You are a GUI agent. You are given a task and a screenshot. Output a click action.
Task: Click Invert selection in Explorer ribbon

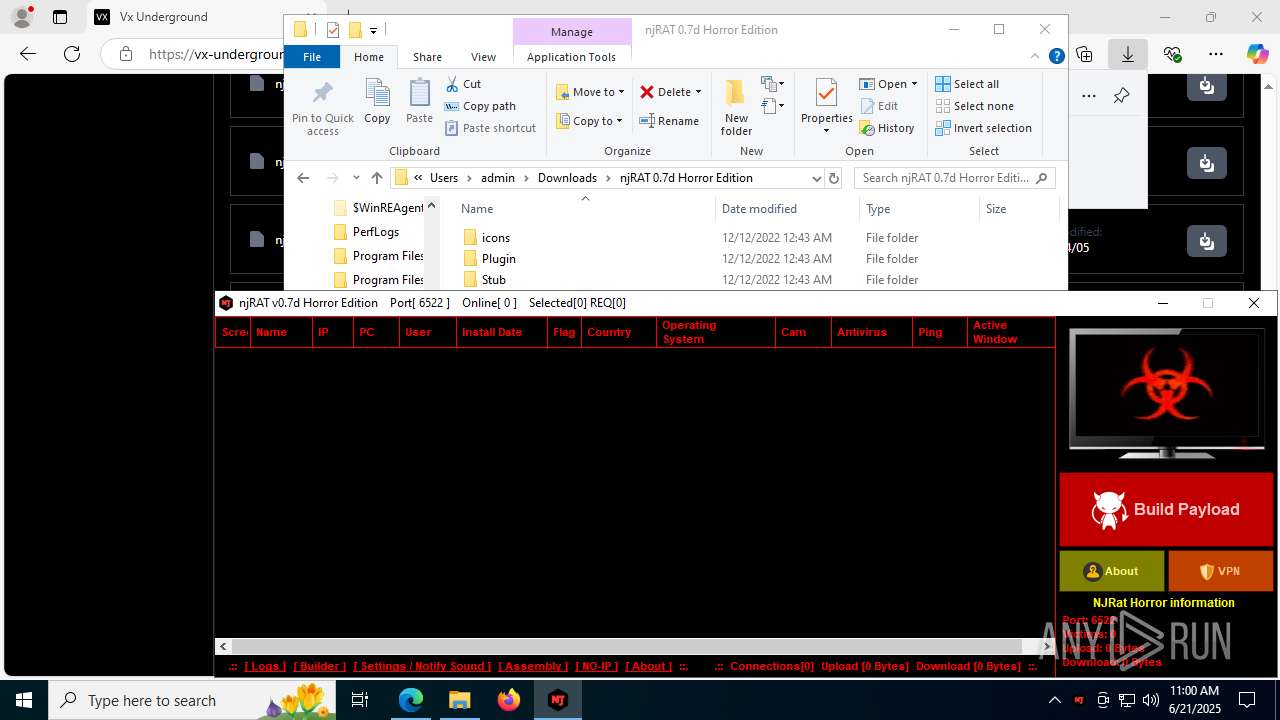983,128
